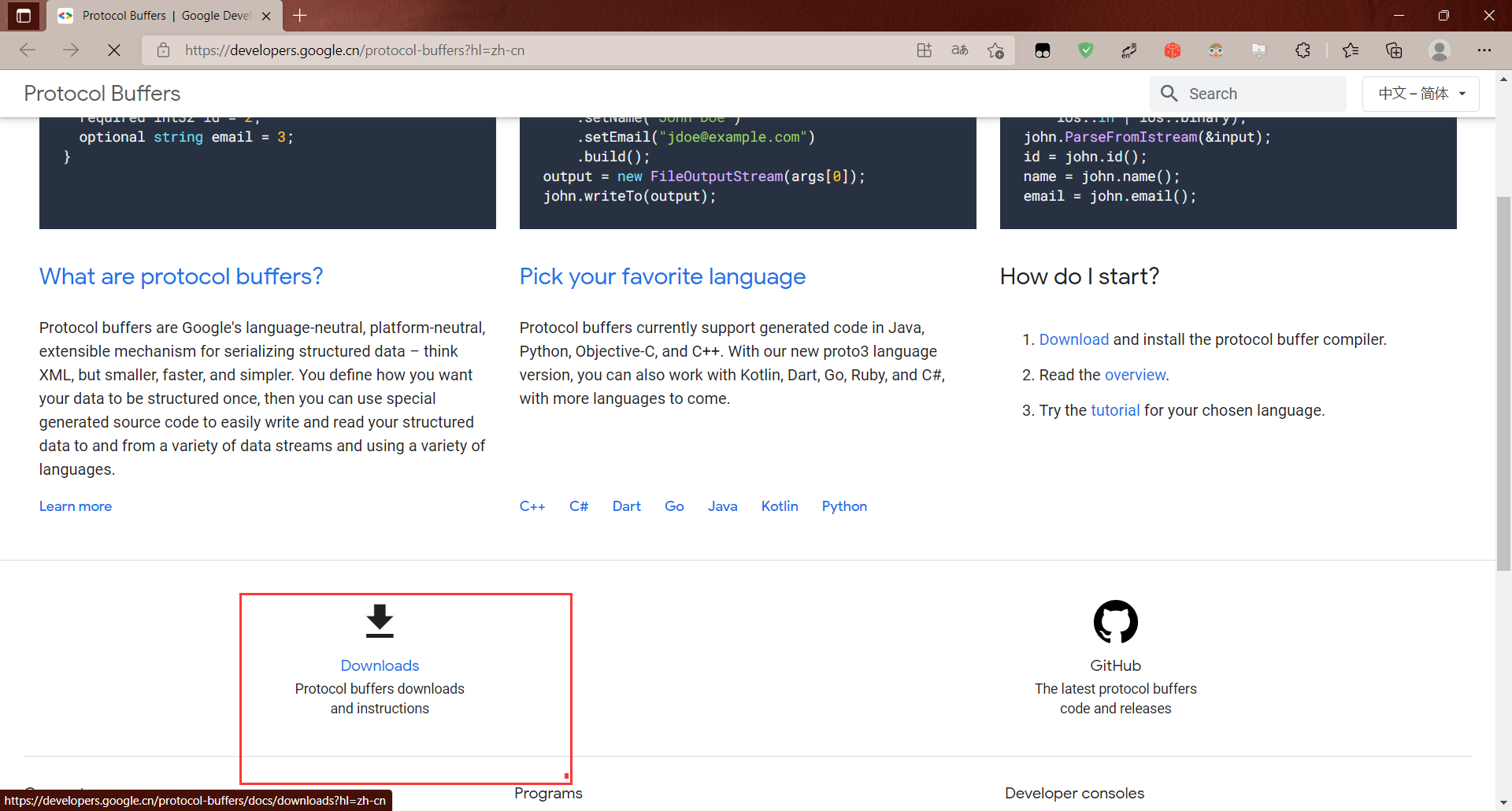Click the GitHub title text
Viewport: 1512px width, 811px height.
pyautogui.click(x=1115, y=665)
